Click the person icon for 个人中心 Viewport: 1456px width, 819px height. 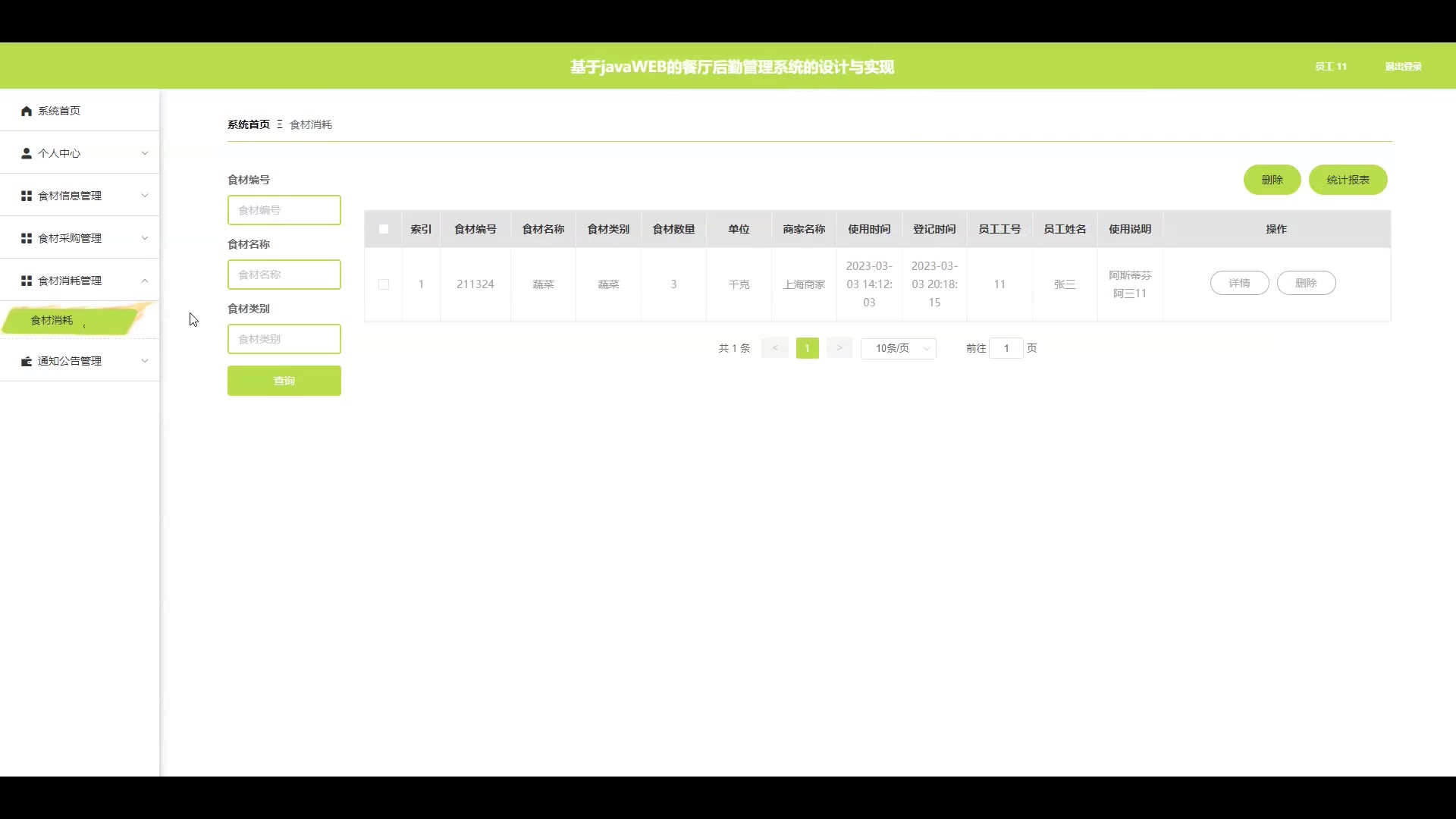coord(27,153)
